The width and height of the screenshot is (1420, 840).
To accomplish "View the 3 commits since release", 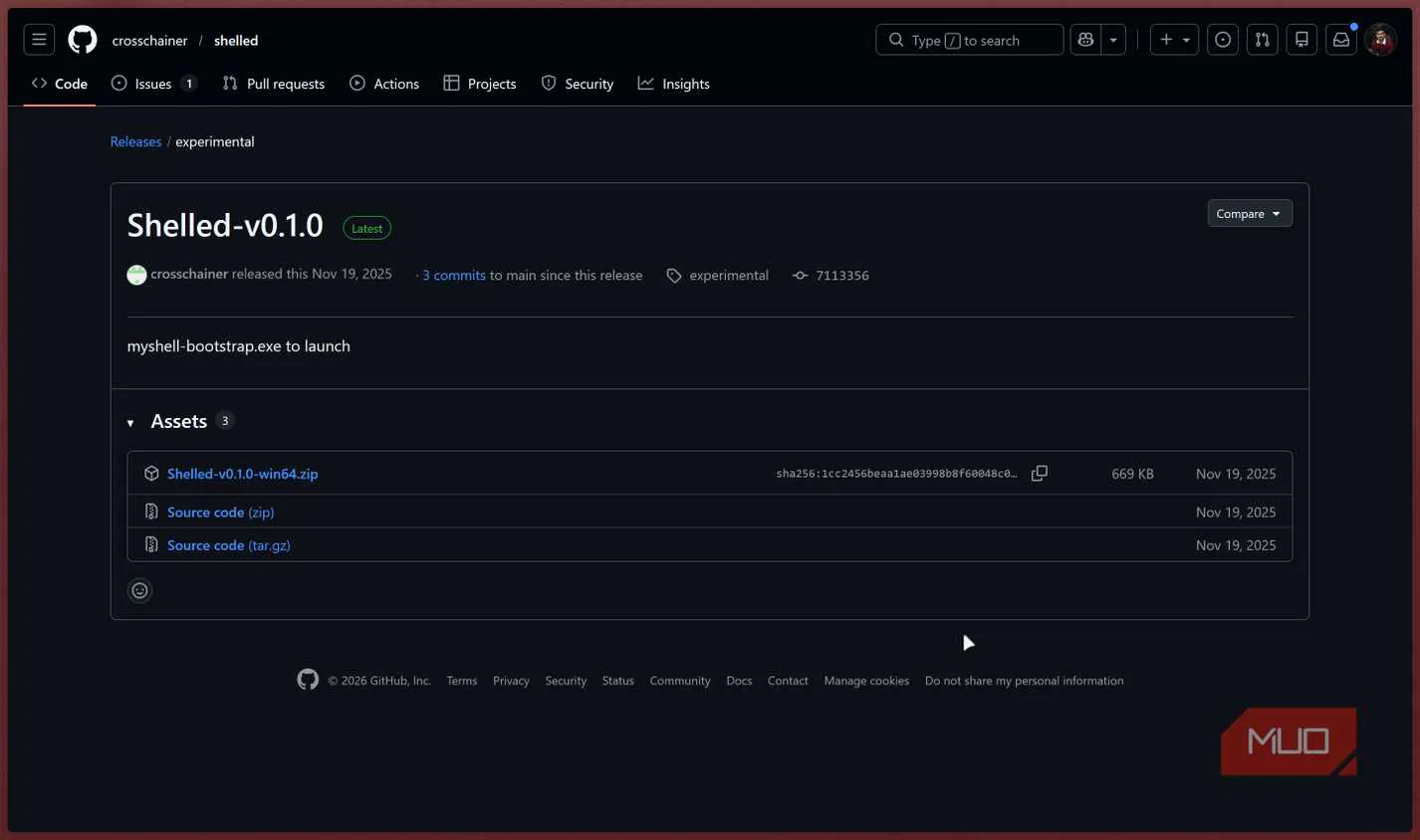I will pyautogui.click(x=454, y=275).
